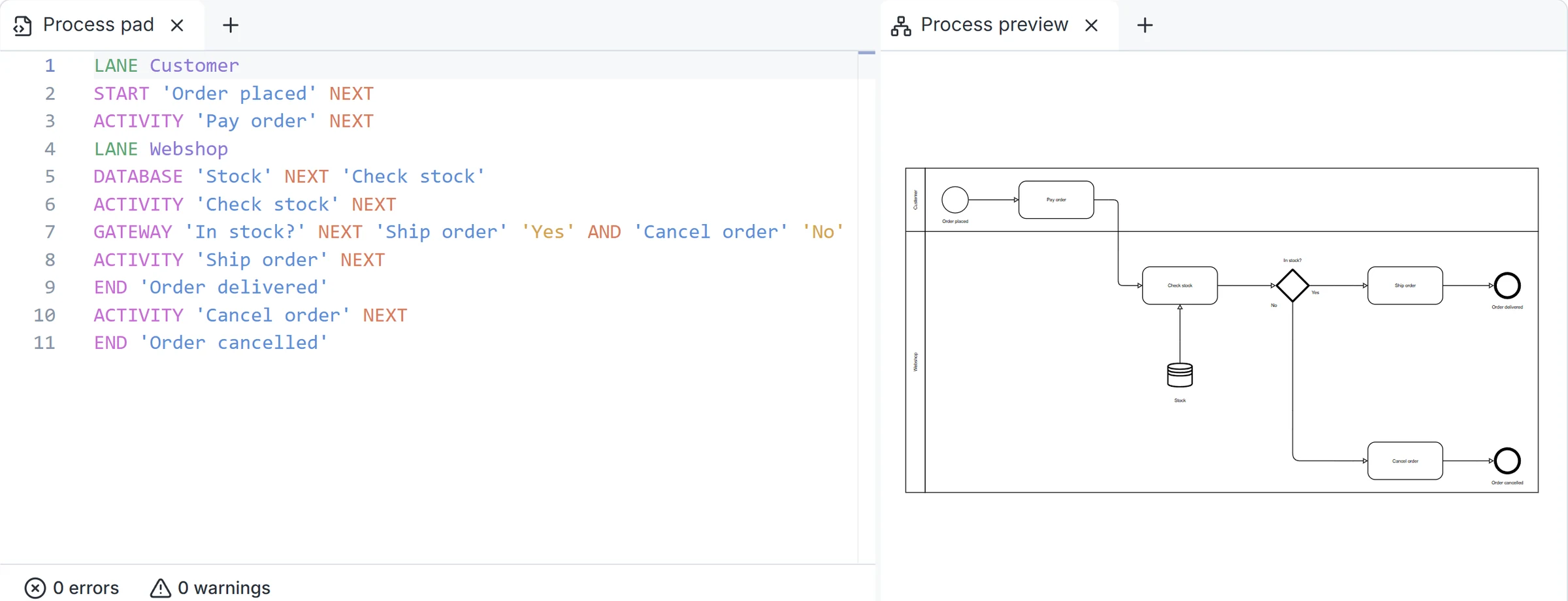This screenshot has width=1568, height=601.
Task: Click 'Order delivered' string on line 9
Action: (234, 287)
